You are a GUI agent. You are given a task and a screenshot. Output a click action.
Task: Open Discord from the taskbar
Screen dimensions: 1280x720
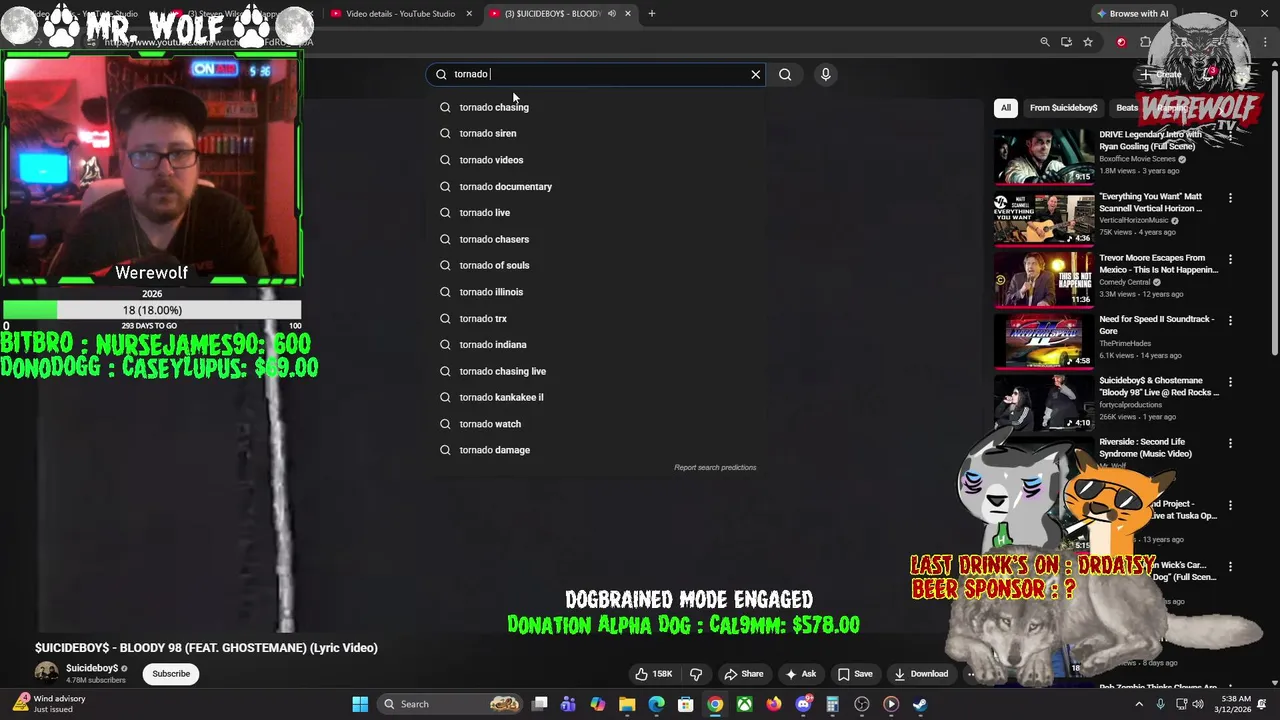[x=803, y=704]
